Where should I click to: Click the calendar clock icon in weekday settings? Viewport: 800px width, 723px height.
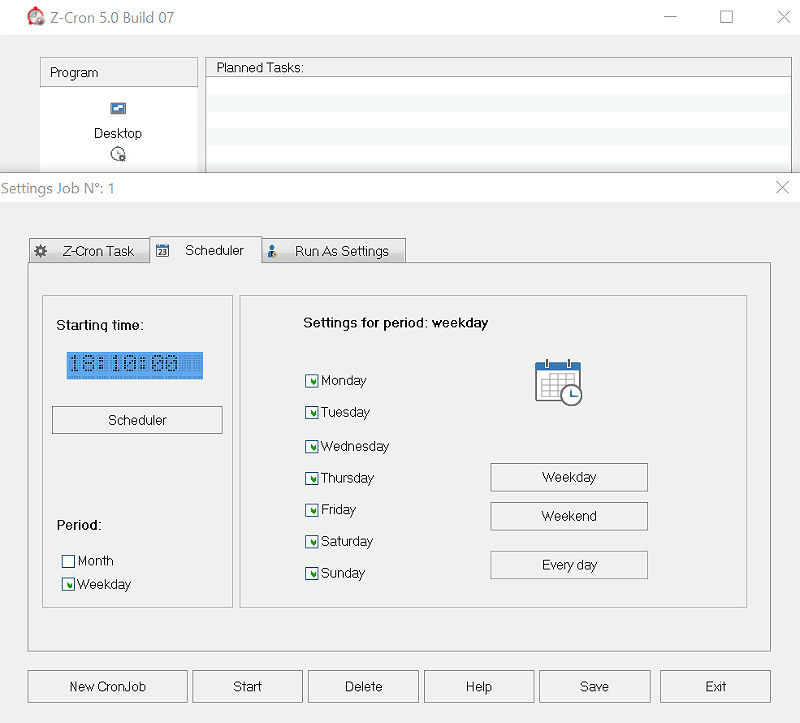(558, 383)
